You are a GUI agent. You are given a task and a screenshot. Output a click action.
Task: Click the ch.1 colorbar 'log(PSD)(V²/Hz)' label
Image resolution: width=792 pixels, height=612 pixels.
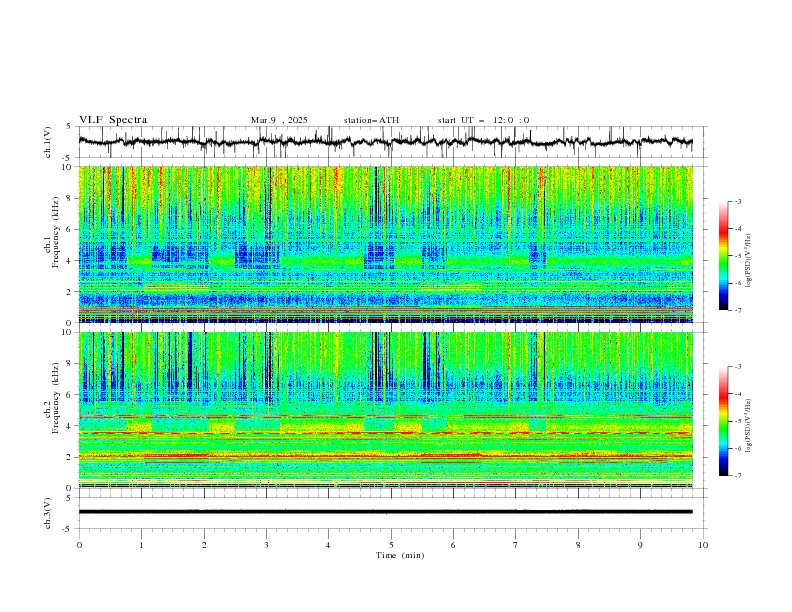[x=749, y=261]
